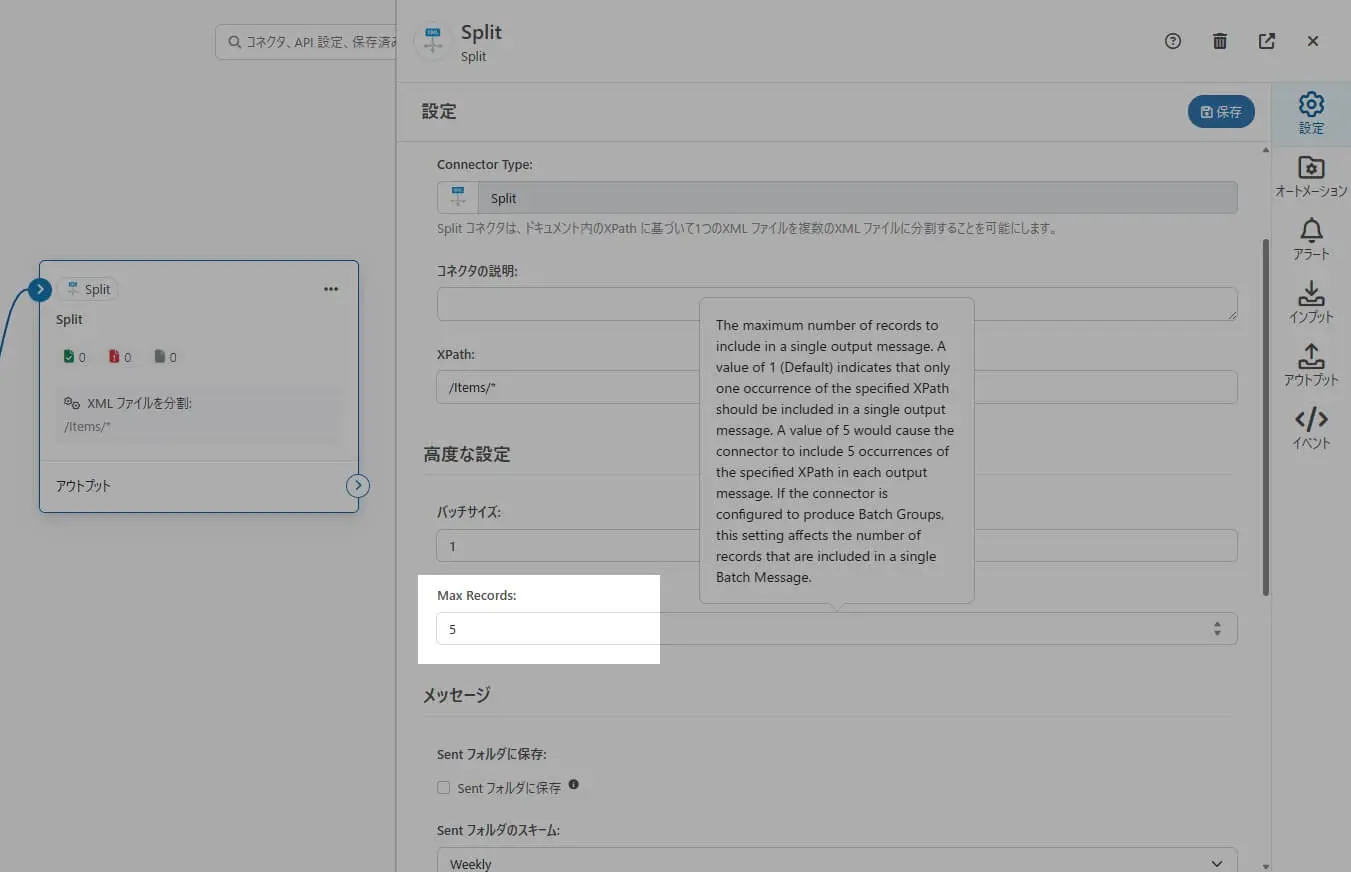Close the Split settings panel
Viewport: 1351px width, 872px height.
point(1313,41)
